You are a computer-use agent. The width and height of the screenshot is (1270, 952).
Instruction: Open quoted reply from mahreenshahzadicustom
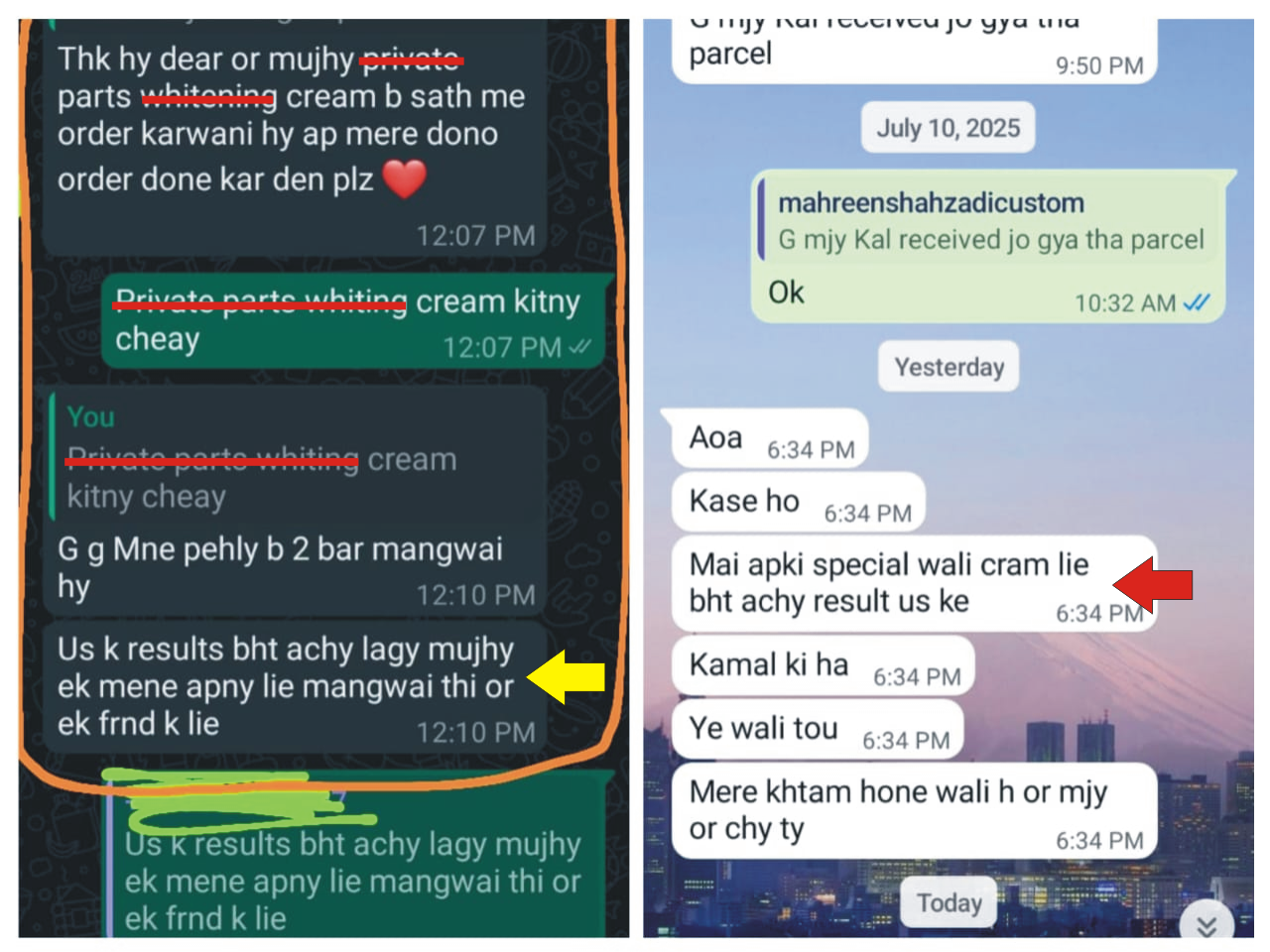pyautogui.click(x=986, y=221)
